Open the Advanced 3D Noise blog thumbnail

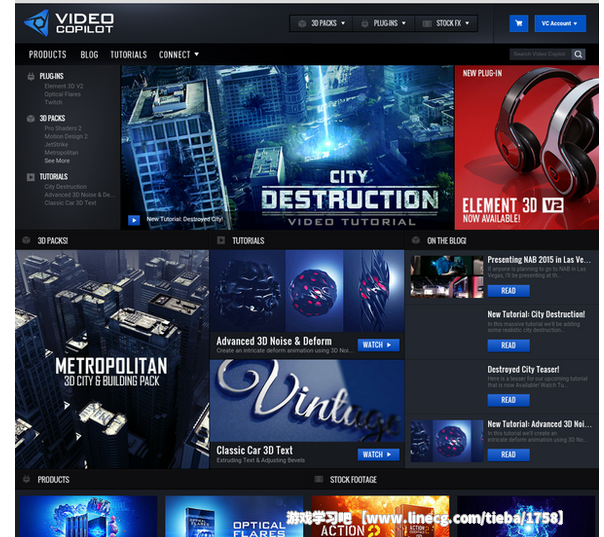447,441
